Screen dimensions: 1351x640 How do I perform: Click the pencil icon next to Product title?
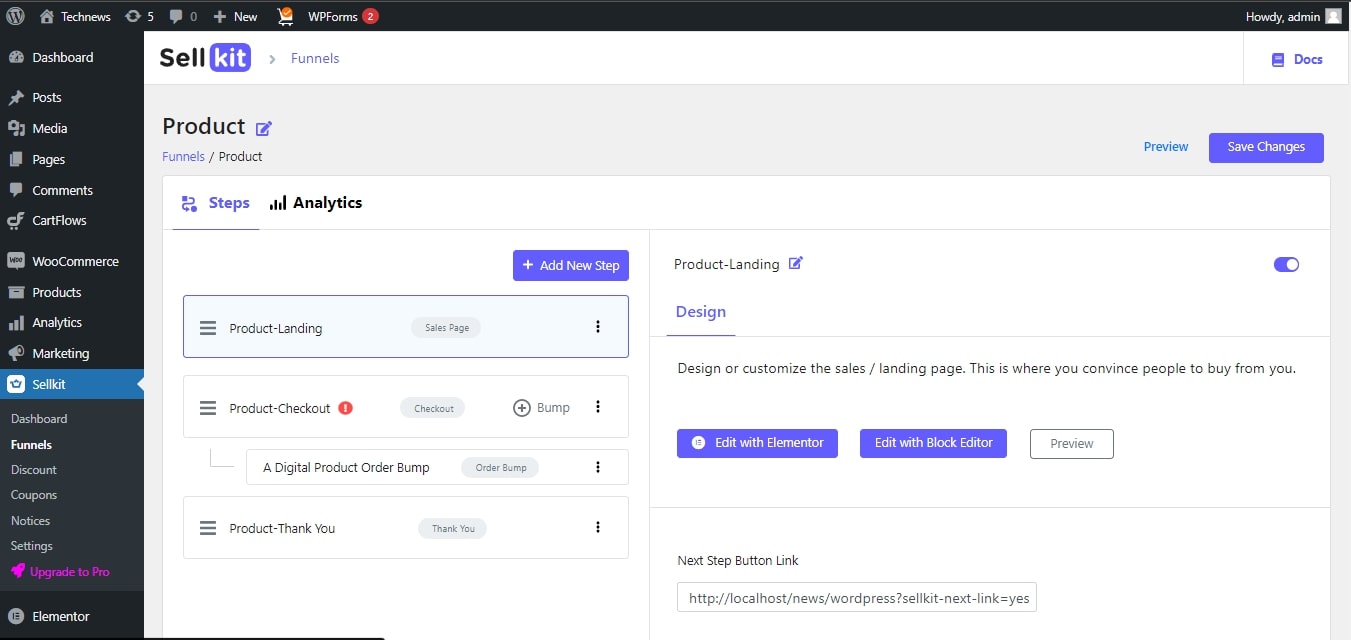(264, 128)
